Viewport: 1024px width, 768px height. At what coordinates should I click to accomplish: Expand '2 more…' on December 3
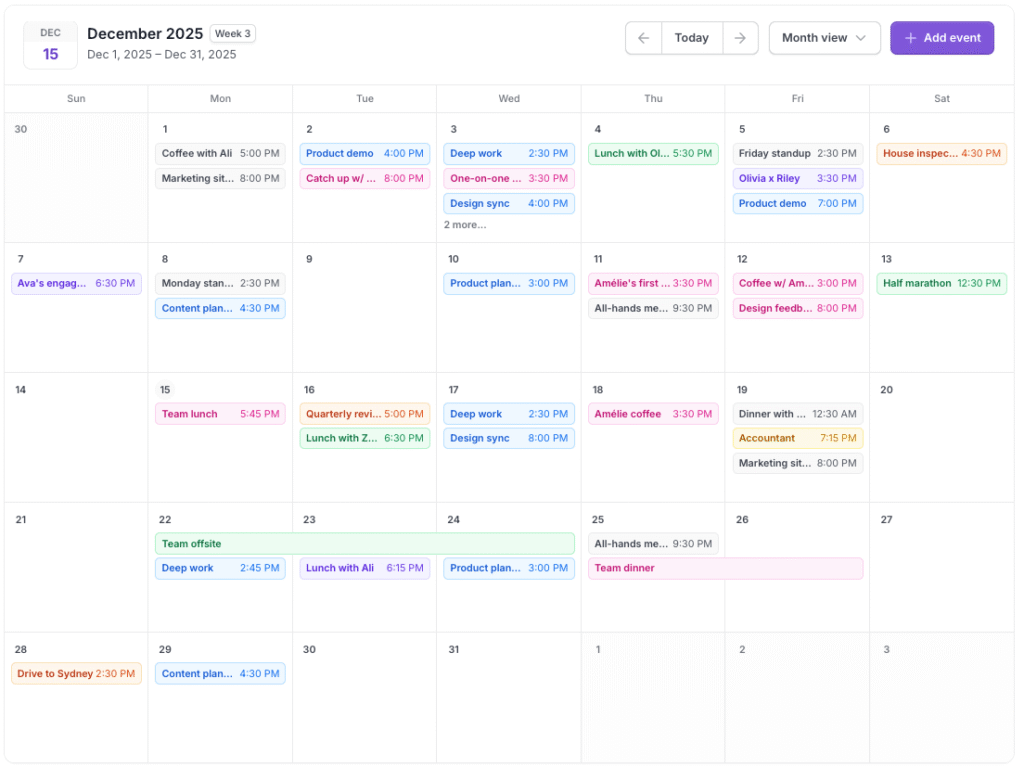point(465,225)
